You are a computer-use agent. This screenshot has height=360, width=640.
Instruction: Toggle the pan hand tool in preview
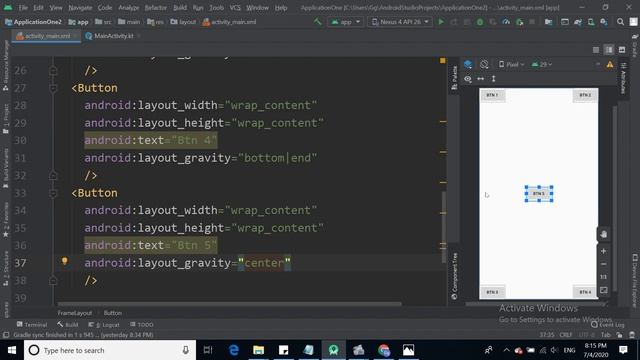pos(604,234)
